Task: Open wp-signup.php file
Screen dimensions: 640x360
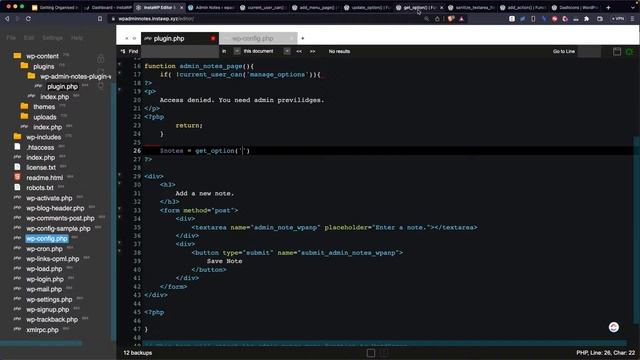Action: tap(47, 309)
